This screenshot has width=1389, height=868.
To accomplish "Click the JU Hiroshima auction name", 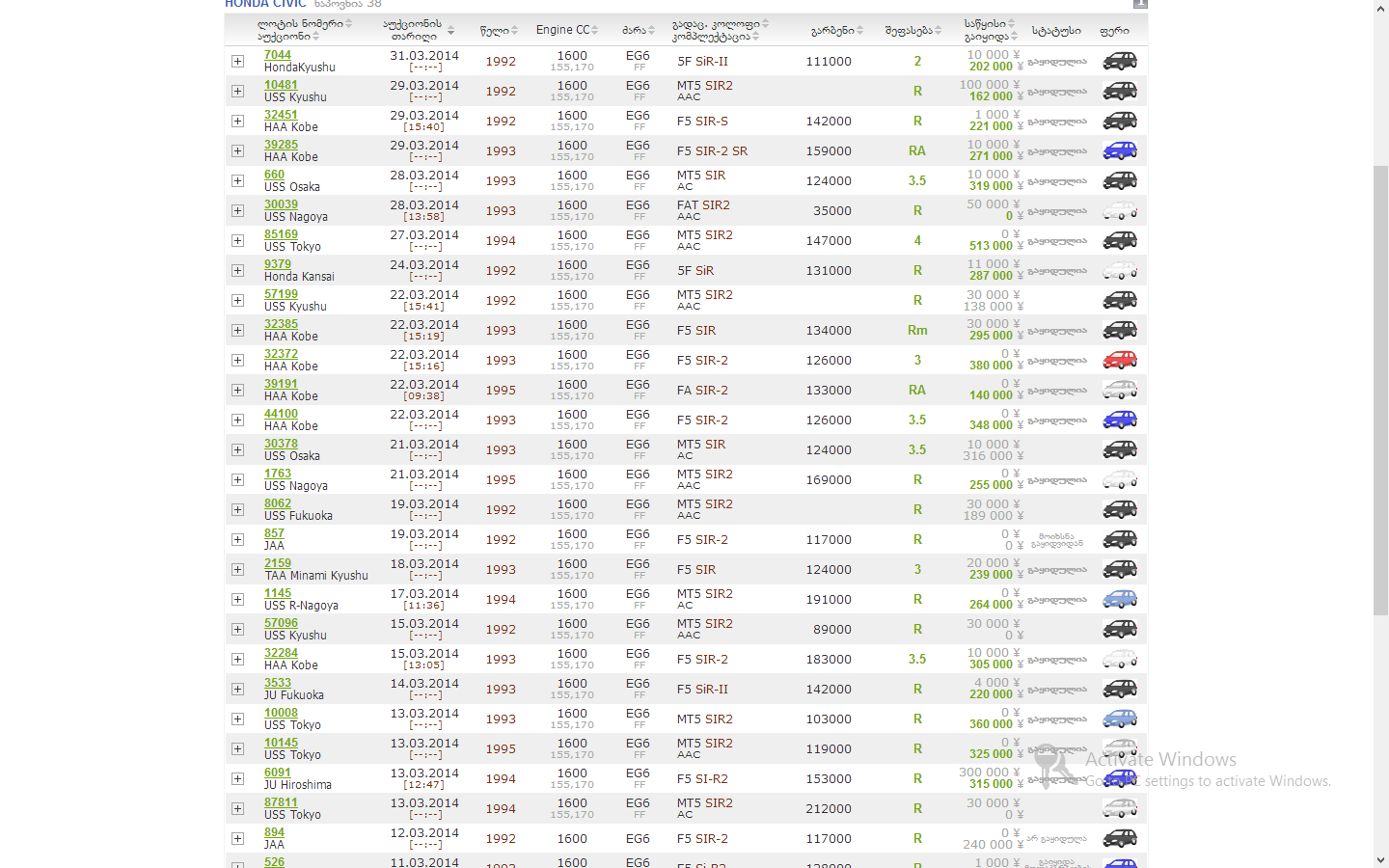I will (x=298, y=785).
